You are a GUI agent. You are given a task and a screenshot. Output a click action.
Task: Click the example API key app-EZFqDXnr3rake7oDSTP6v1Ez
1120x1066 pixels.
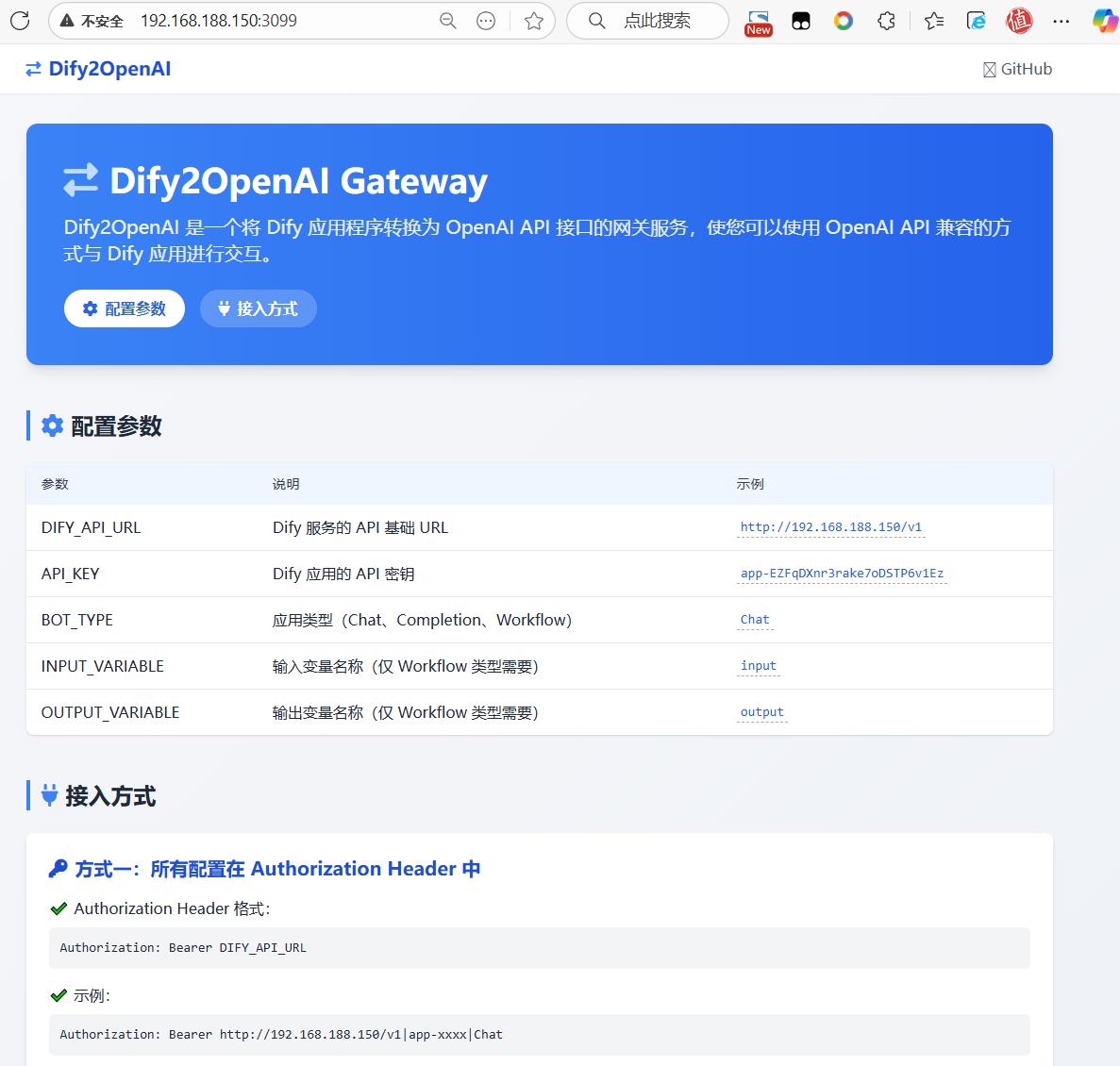843,574
